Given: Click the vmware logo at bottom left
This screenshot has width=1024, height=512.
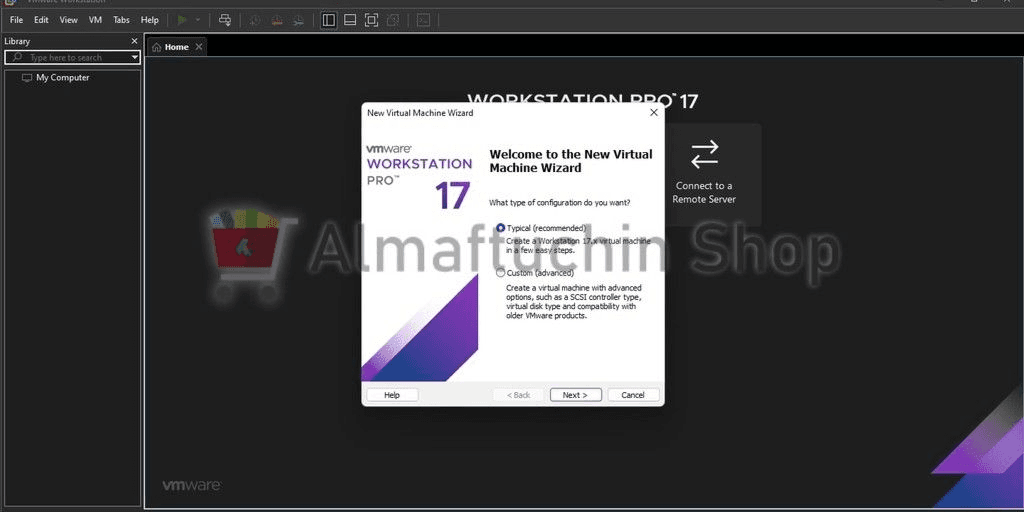Looking at the screenshot, I should point(191,485).
